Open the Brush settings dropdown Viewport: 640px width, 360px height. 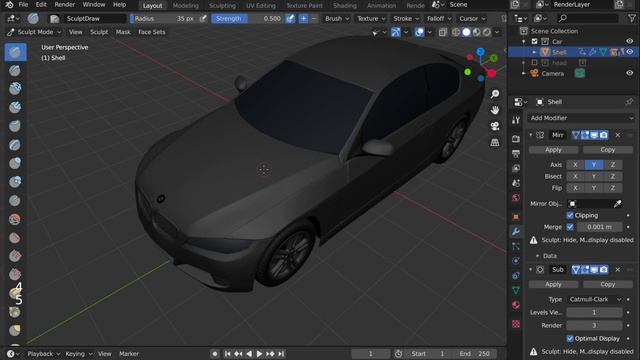click(x=337, y=18)
